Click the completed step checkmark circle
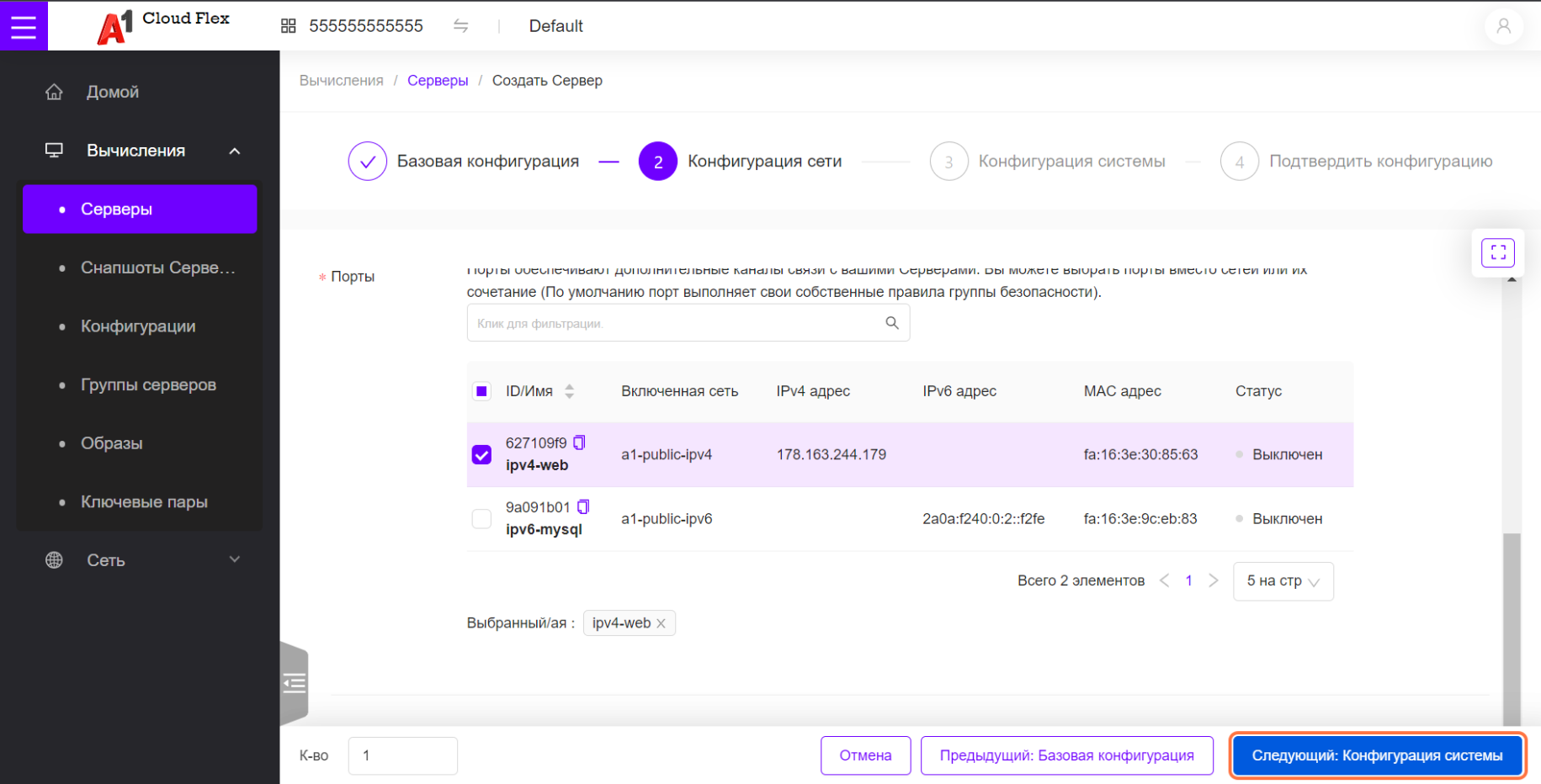 [x=367, y=162]
